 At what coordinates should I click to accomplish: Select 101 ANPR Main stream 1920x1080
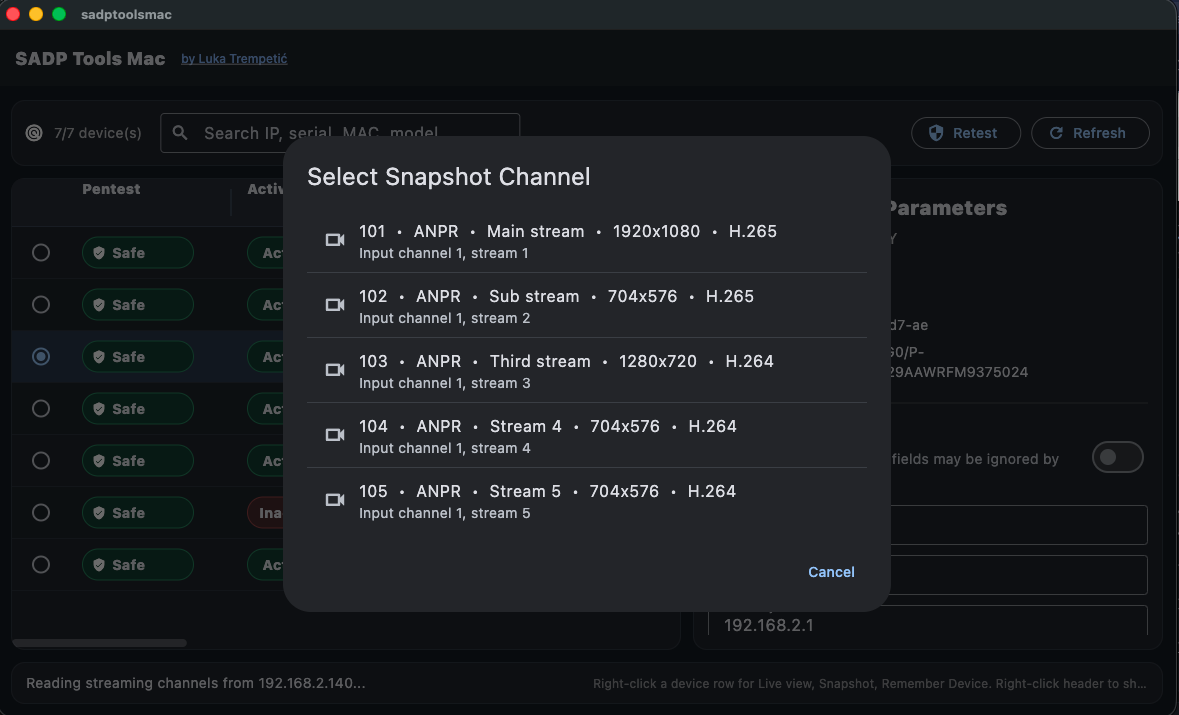click(x=586, y=241)
